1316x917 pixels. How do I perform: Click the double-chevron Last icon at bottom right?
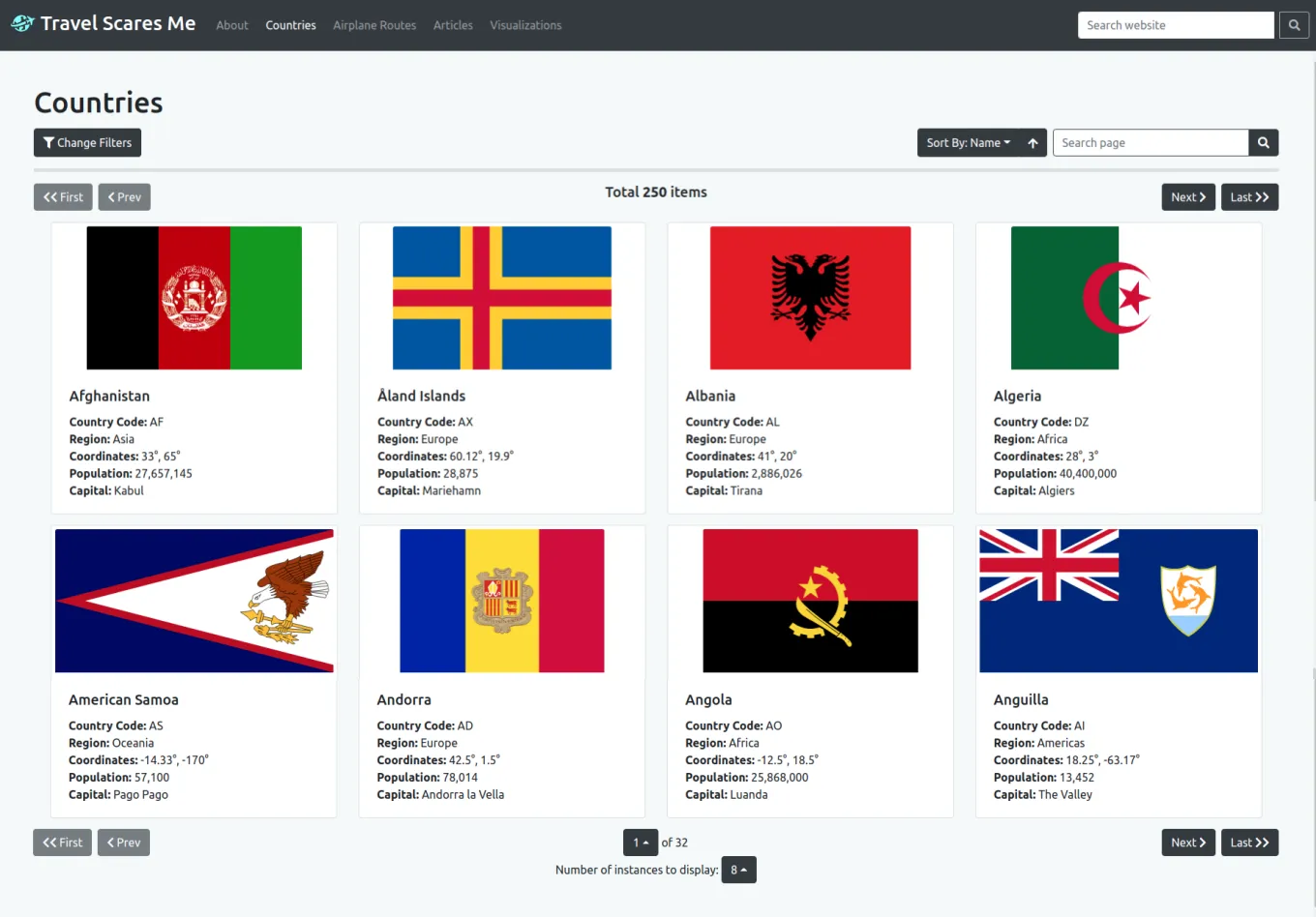pos(1261,842)
